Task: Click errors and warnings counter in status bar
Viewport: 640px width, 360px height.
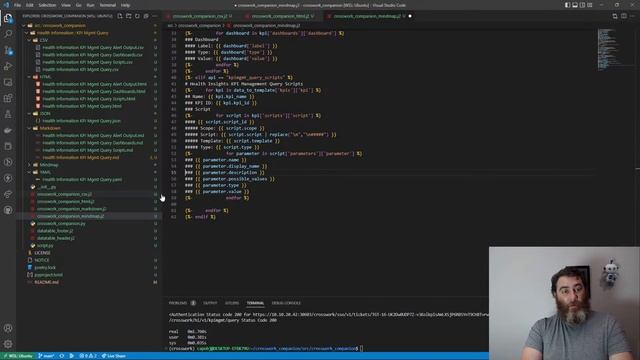Action: pos(88,356)
